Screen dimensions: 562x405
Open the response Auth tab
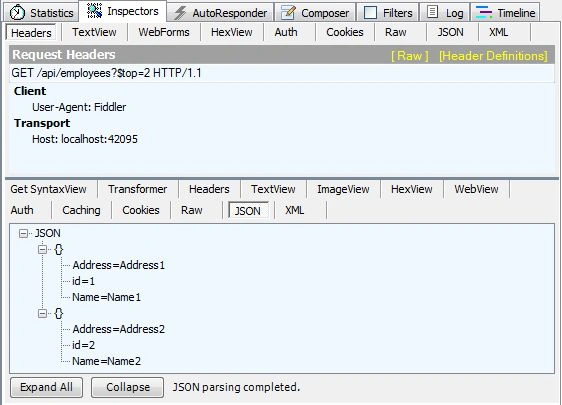22,210
